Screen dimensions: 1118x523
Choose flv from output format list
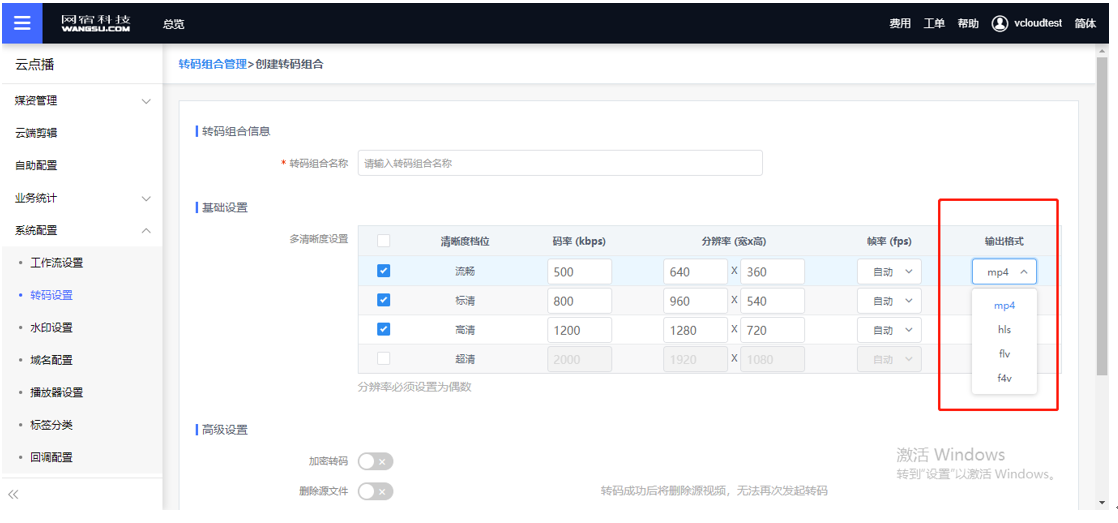[x=1004, y=354]
